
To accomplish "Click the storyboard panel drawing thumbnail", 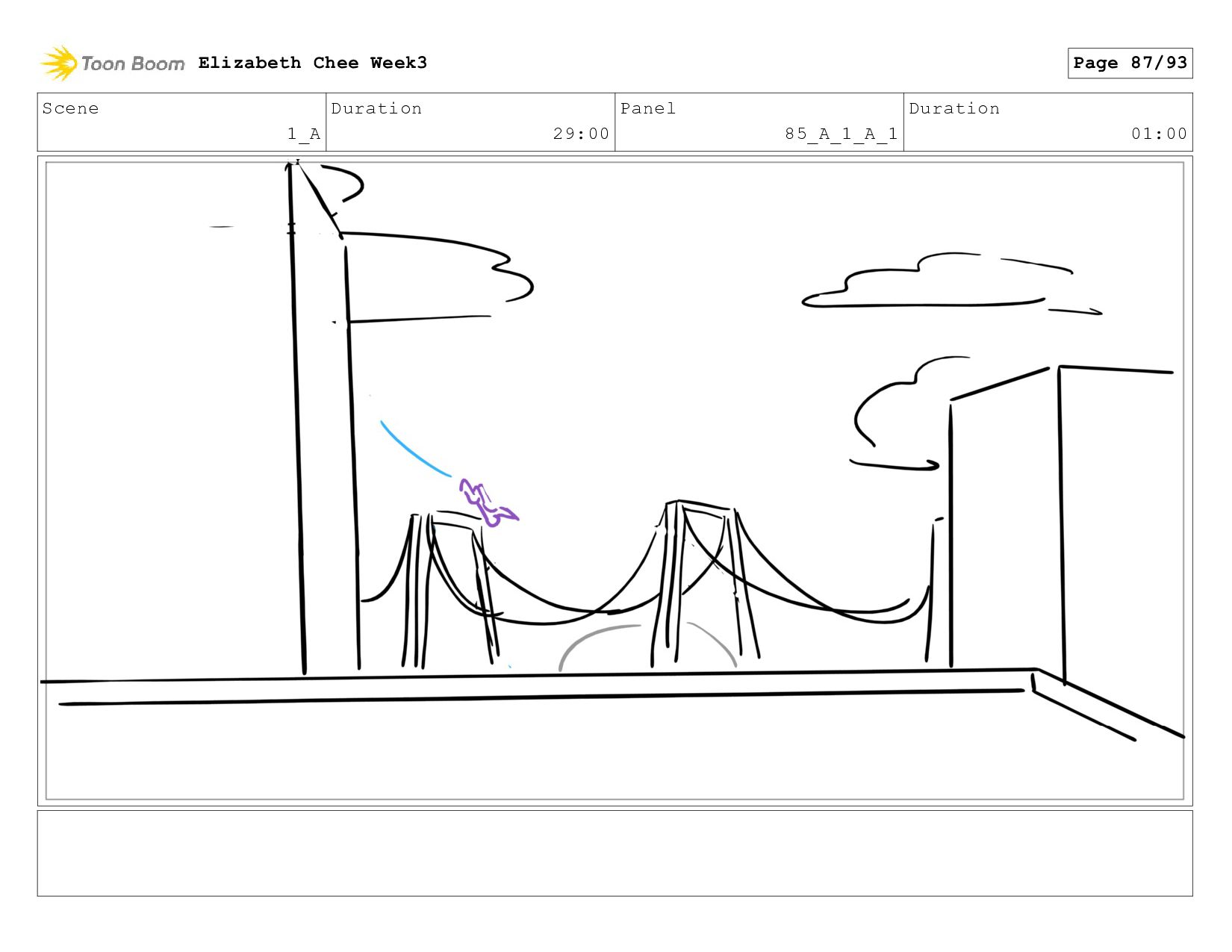I will pos(615,481).
